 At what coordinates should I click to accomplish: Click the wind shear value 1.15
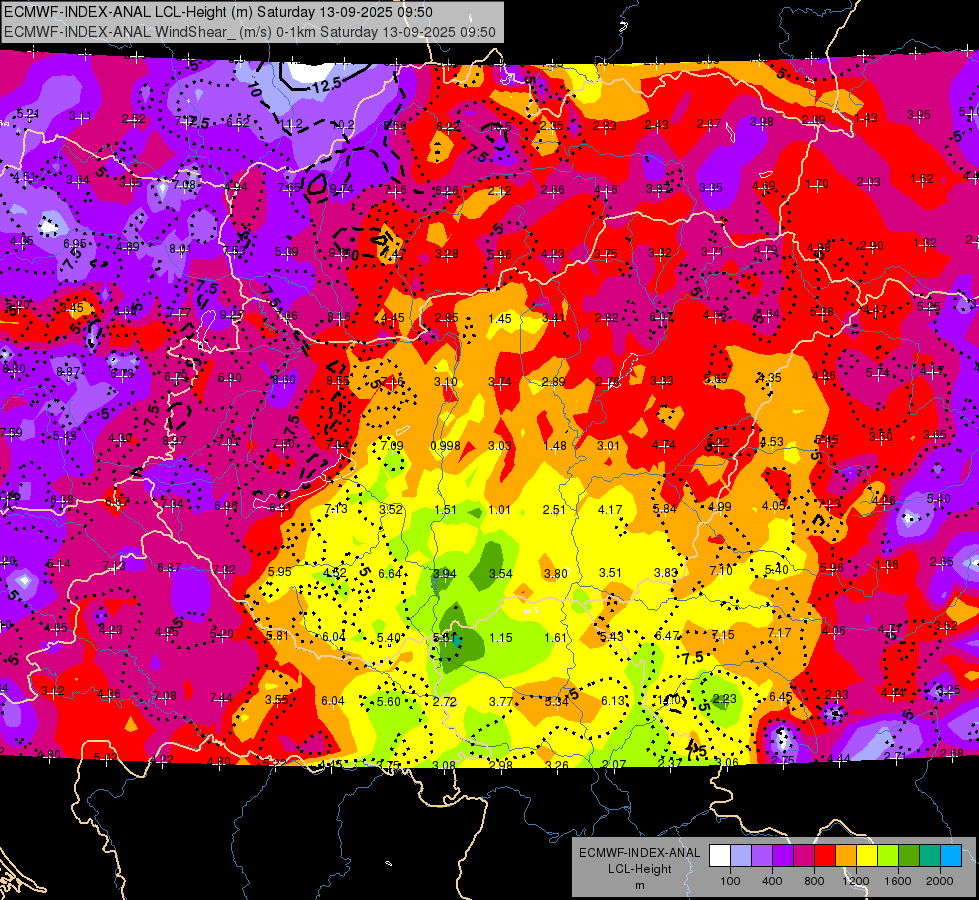click(501, 638)
